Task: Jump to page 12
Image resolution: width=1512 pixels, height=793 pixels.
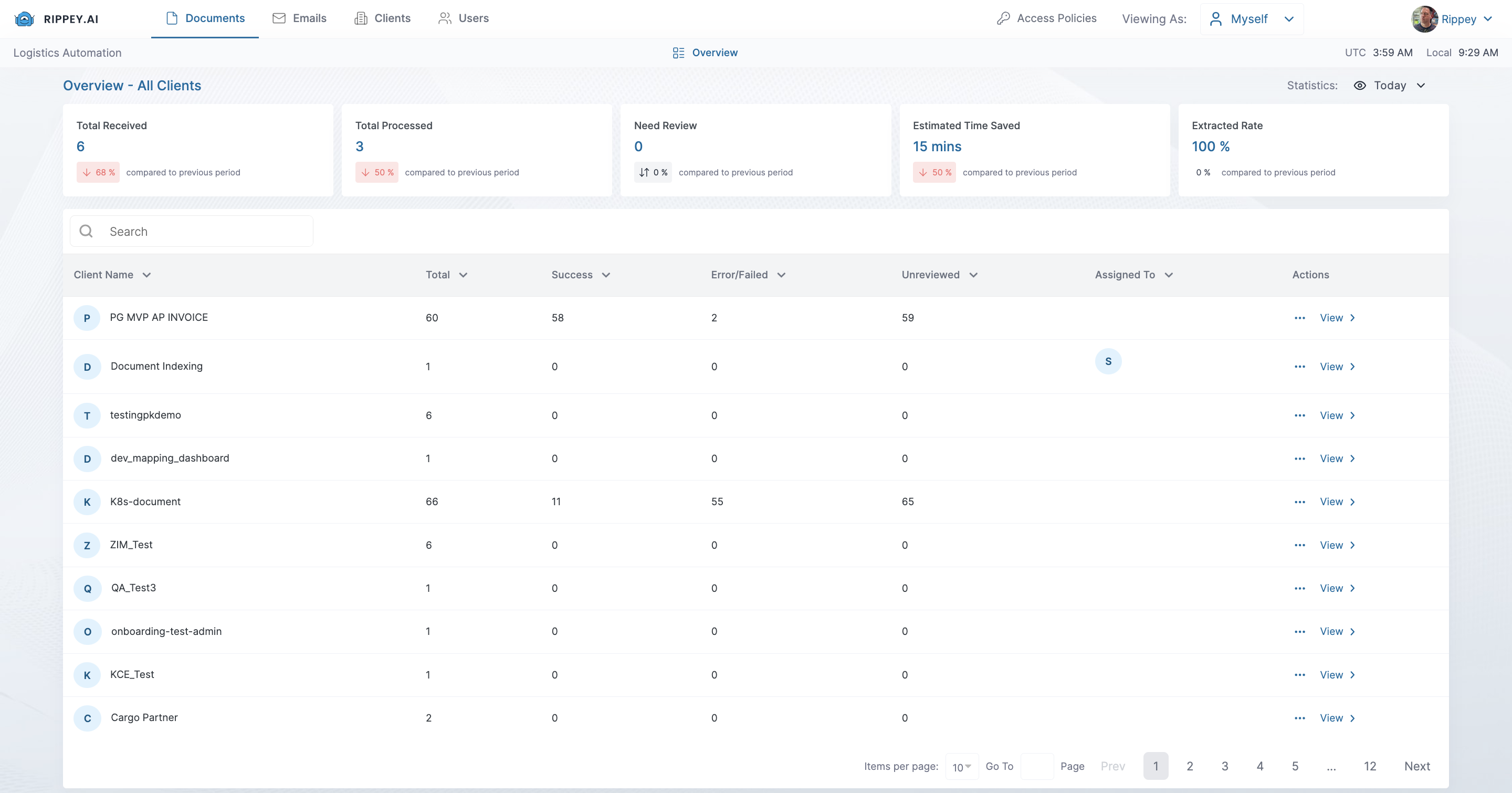Action: (x=1369, y=766)
